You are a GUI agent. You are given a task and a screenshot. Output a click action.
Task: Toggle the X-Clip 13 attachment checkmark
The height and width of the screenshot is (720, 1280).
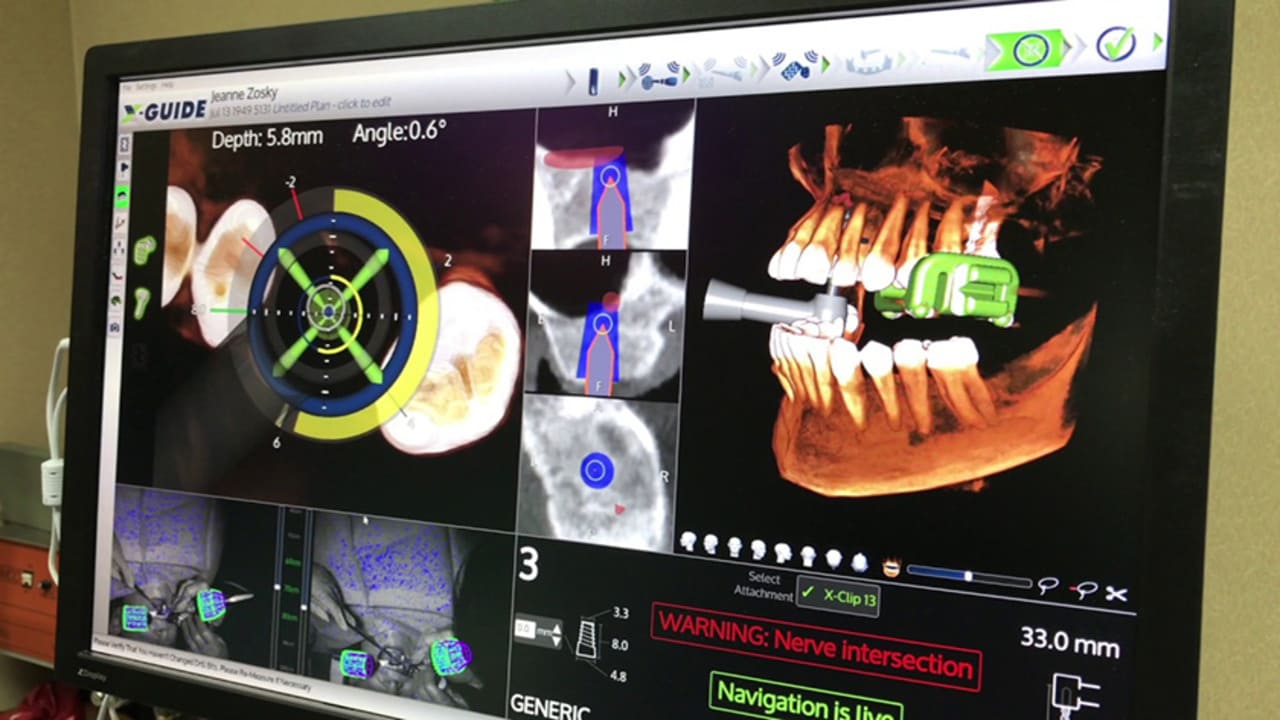807,593
